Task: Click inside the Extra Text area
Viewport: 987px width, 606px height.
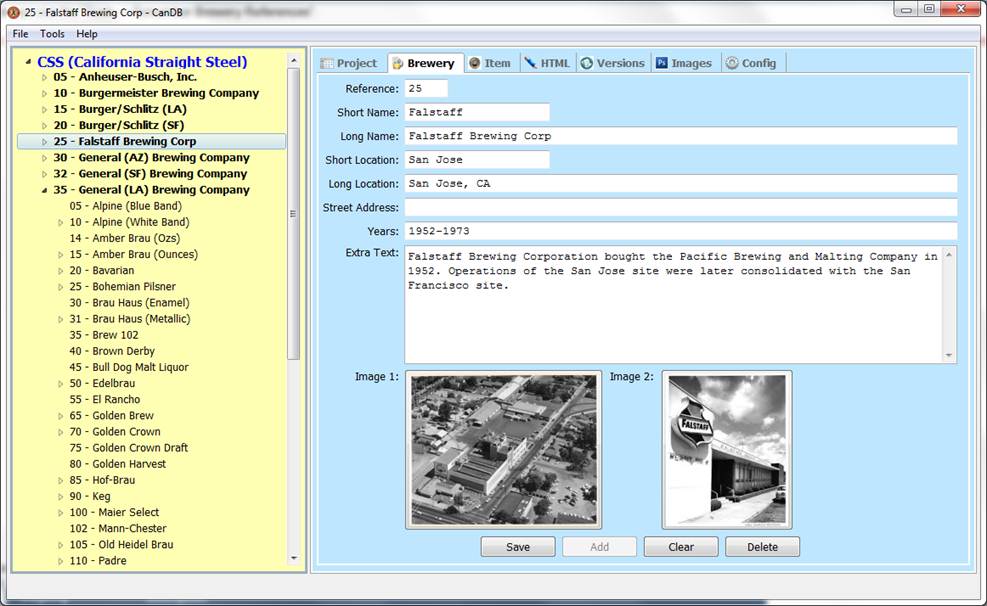Action: (x=674, y=305)
